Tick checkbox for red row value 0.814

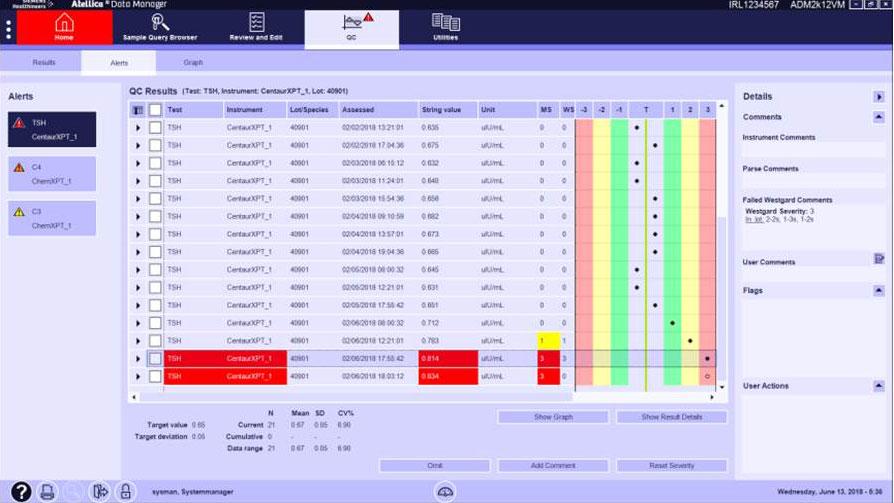[x=155, y=359]
